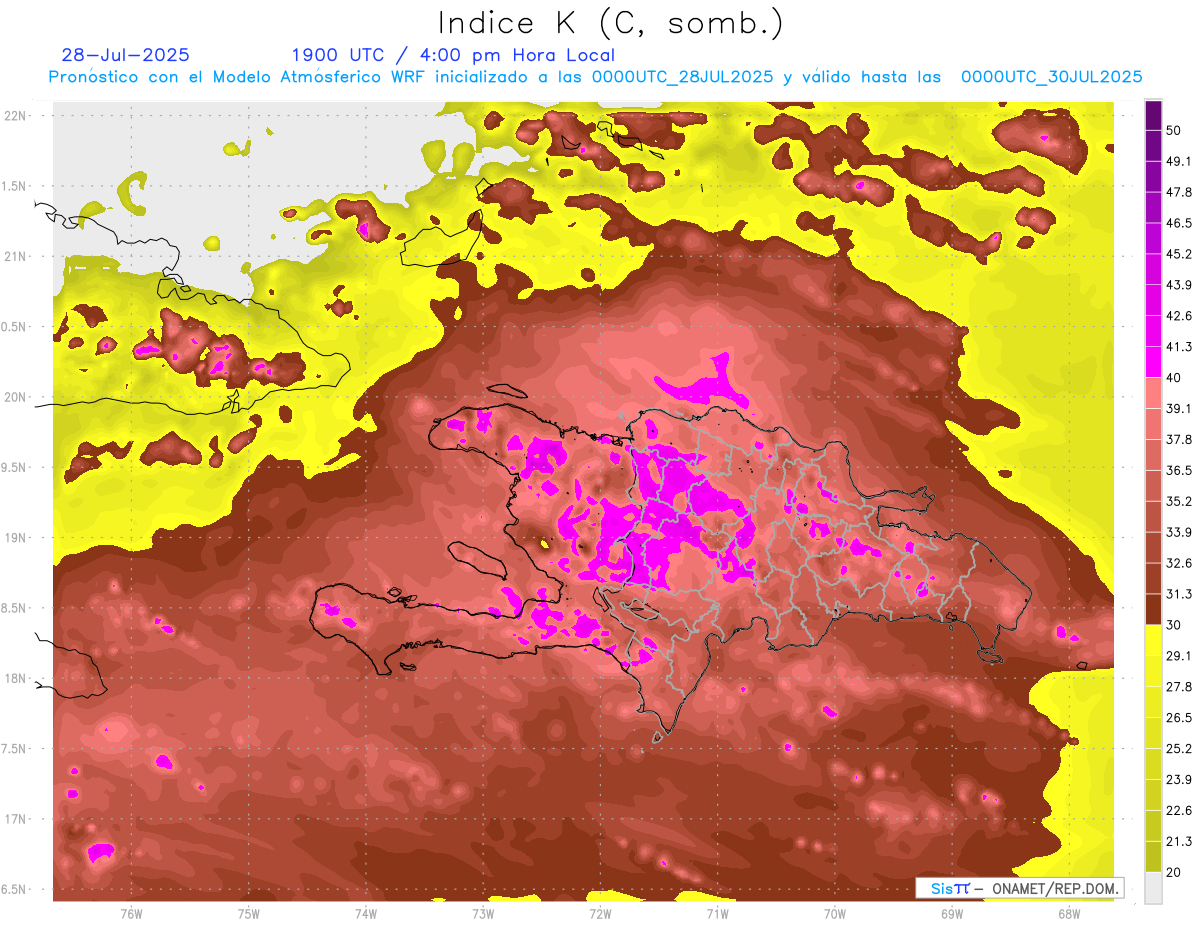This screenshot has width=1200, height=927.
Task: Click the '72W' longitude axis label
Action: pyautogui.click(x=600, y=914)
